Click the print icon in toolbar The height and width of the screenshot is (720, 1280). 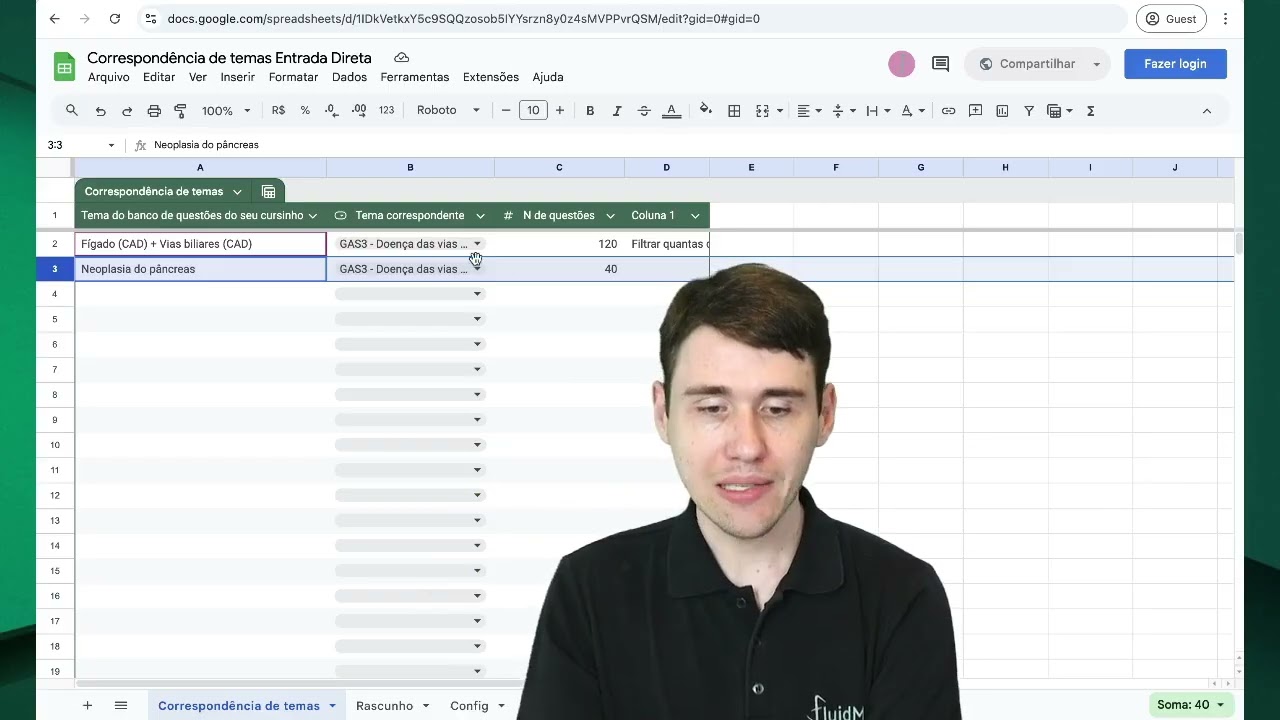pos(154,111)
